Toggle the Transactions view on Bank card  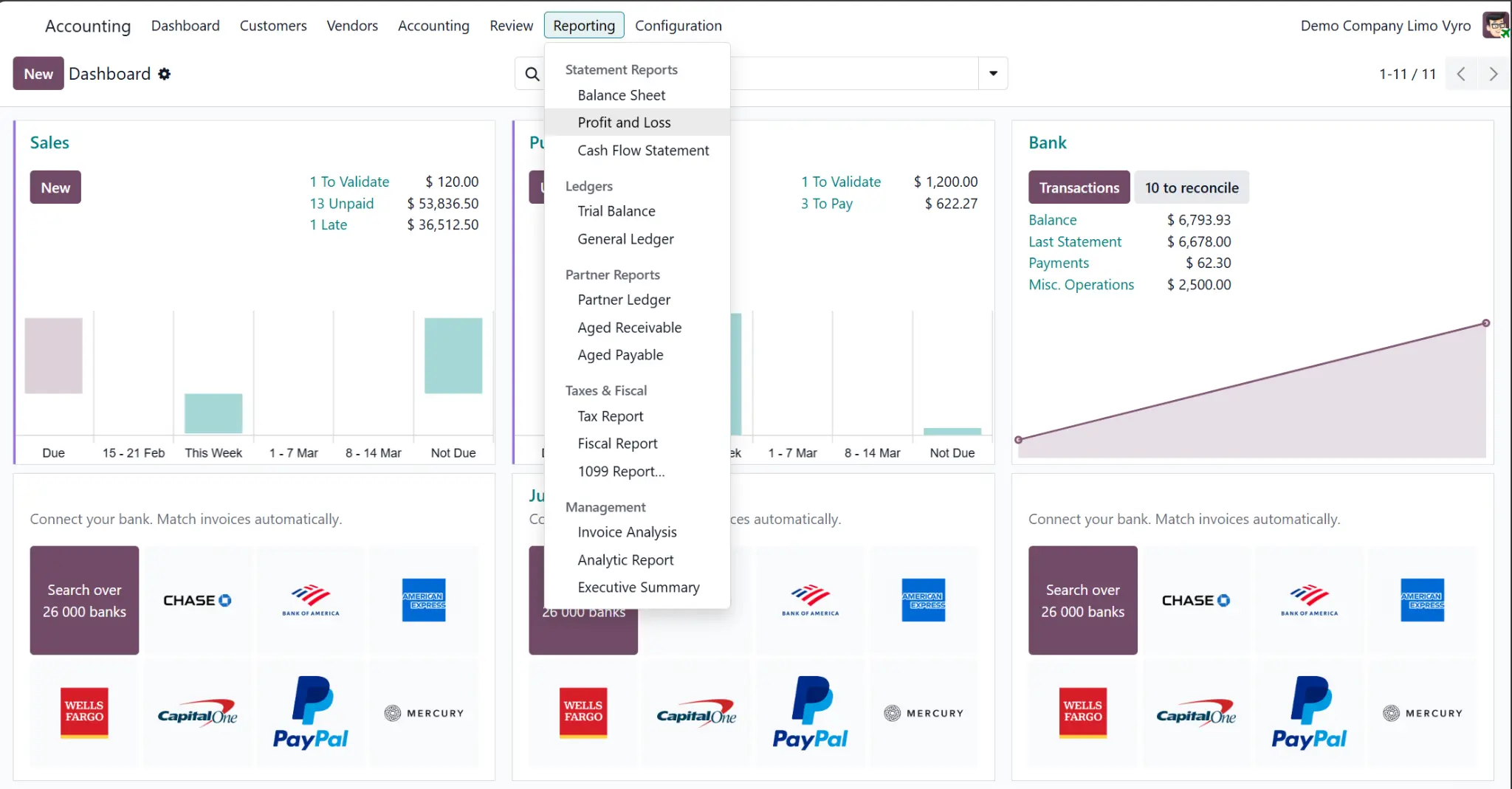(x=1079, y=187)
